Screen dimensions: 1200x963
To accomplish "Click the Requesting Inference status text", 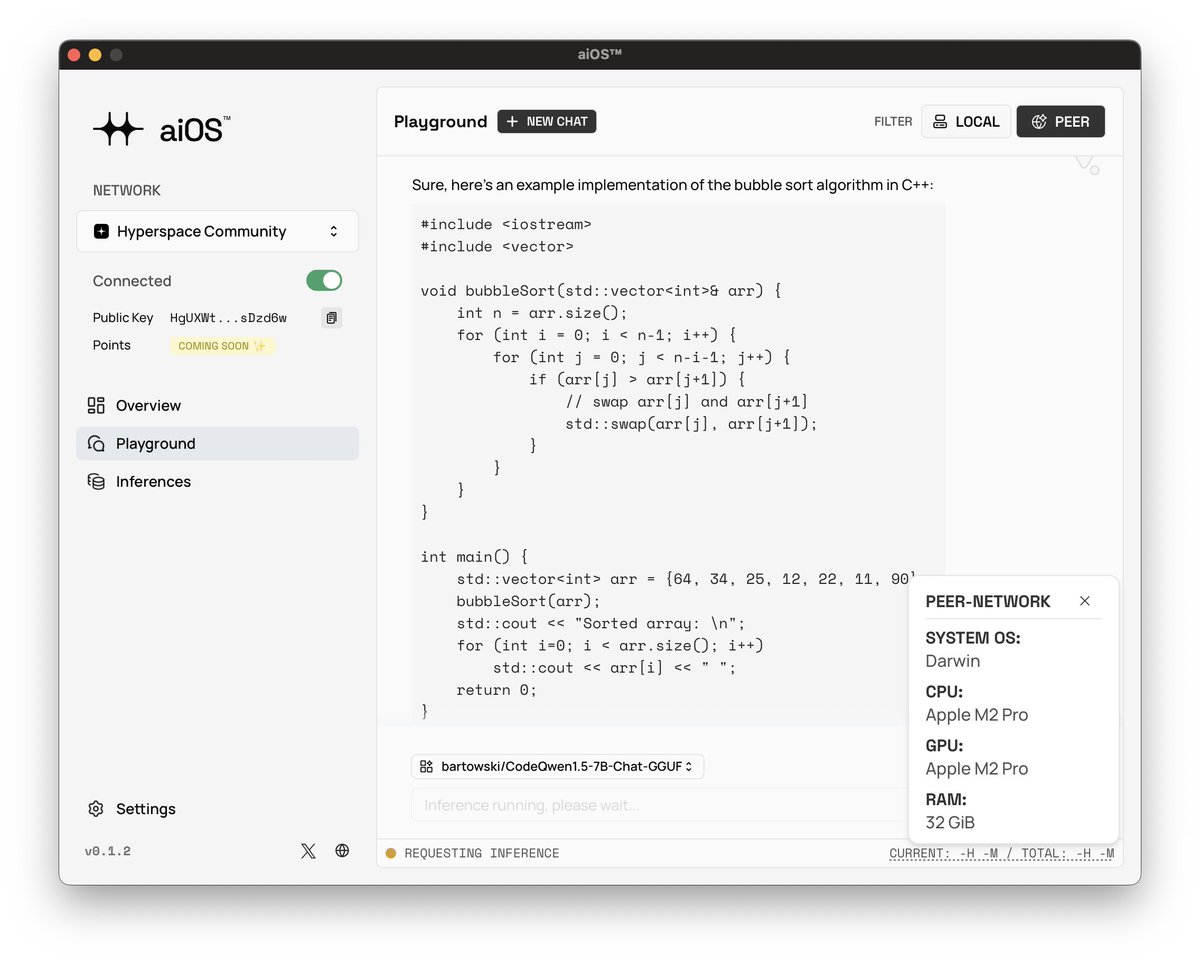I will 482,853.
